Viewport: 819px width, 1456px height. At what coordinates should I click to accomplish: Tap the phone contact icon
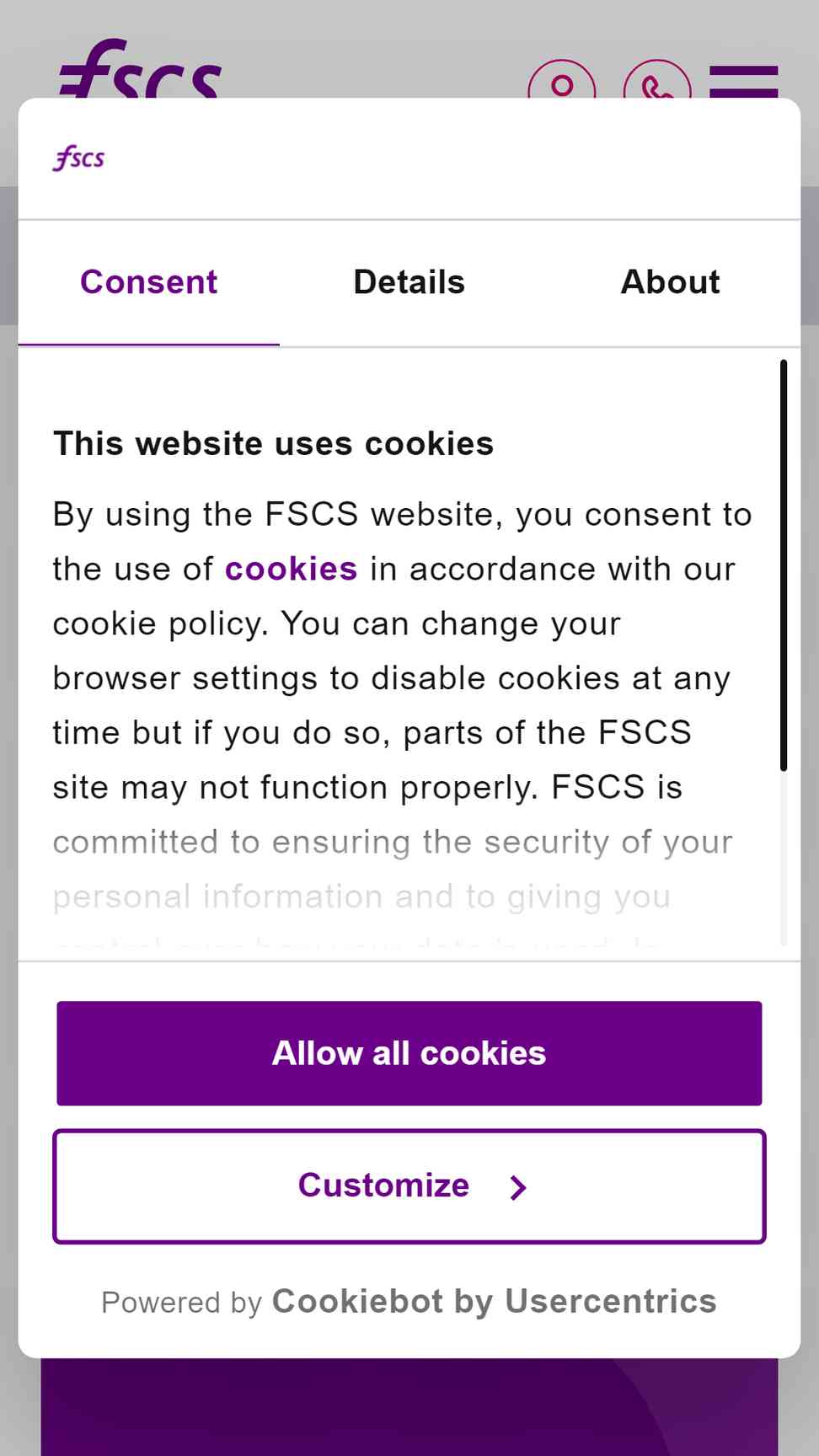pos(657,80)
